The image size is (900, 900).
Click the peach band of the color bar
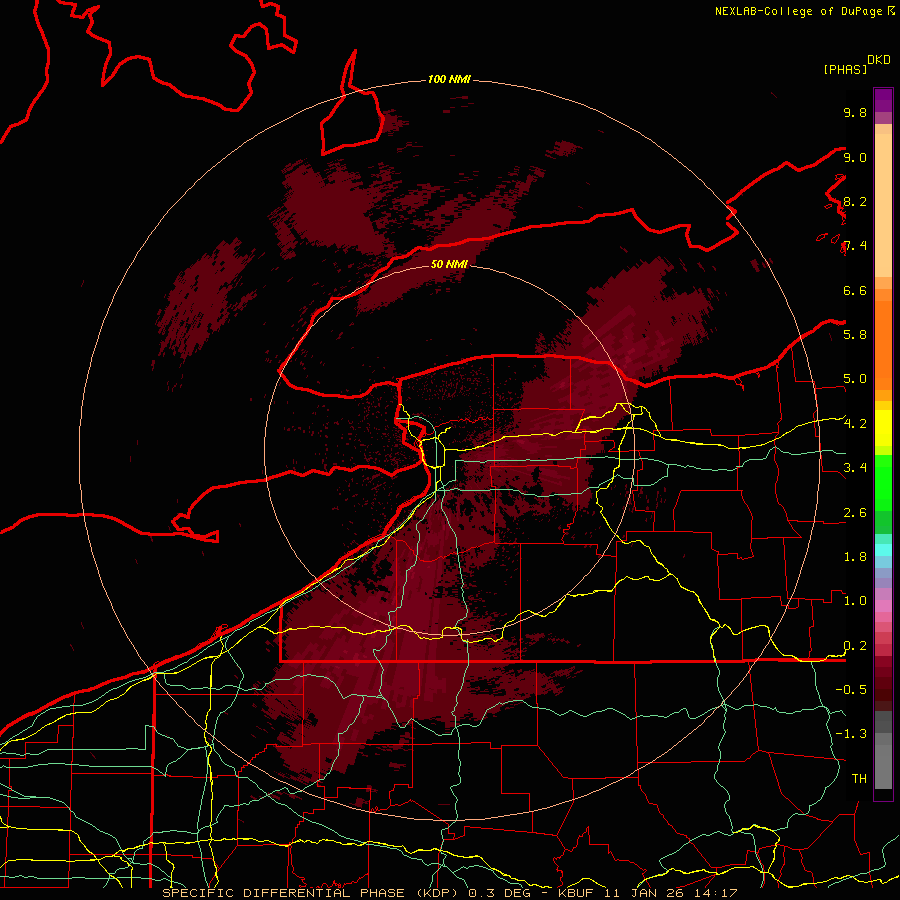click(883, 205)
